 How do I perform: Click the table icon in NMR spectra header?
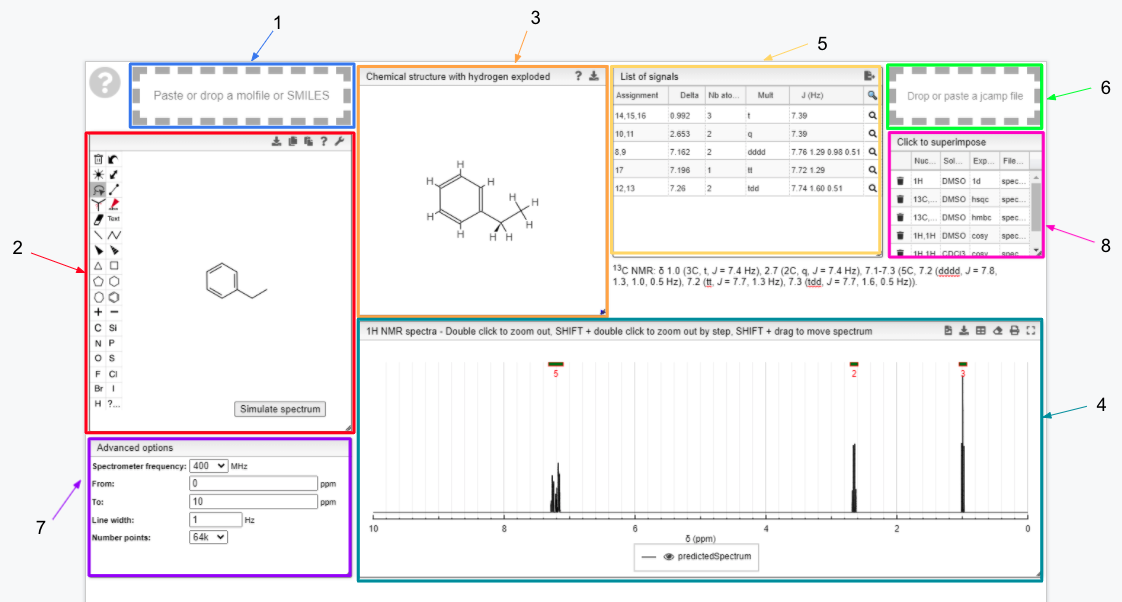point(980,331)
